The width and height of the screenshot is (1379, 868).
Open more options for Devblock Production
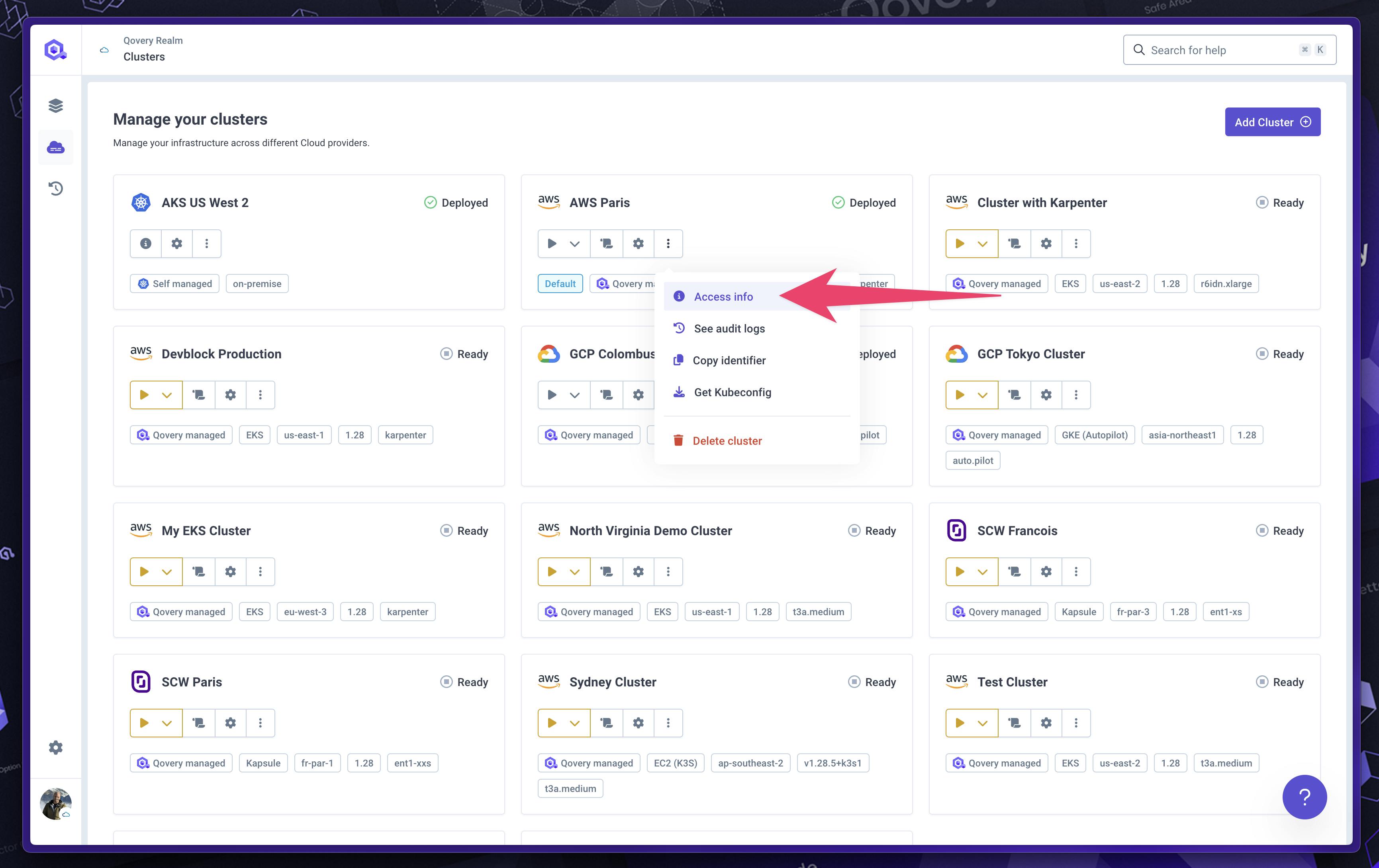click(x=260, y=395)
